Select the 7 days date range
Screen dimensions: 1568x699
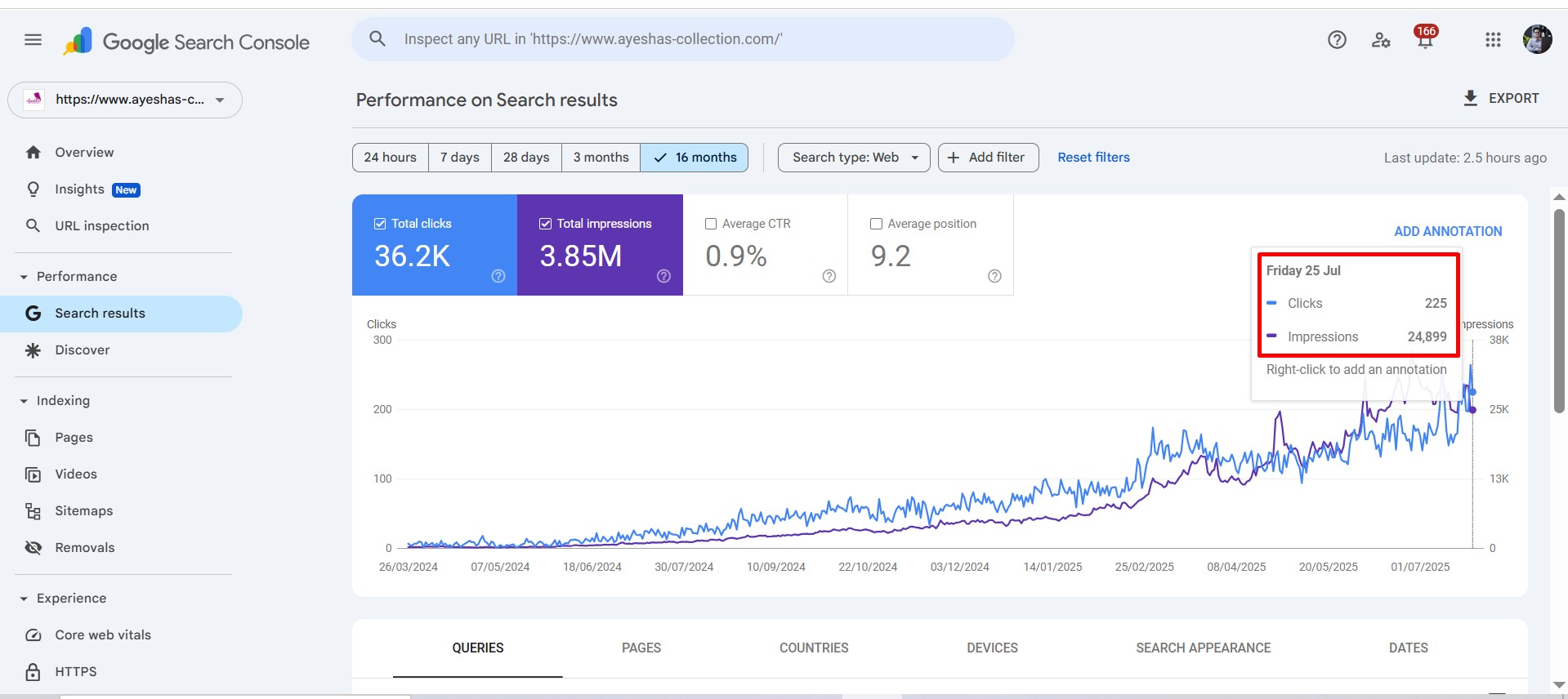click(460, 158)
